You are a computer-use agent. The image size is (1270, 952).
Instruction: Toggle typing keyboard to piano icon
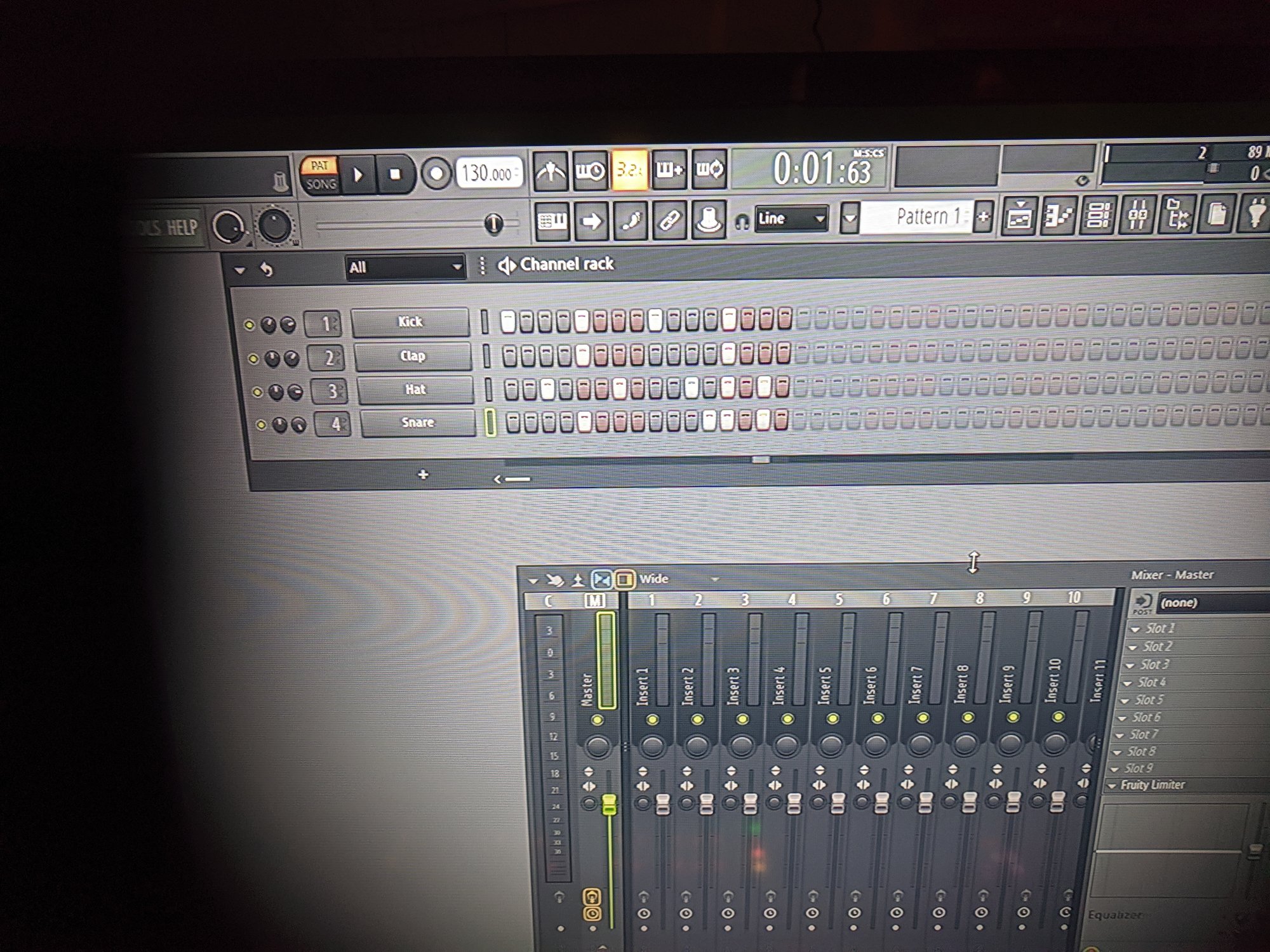tap(552, 221)
